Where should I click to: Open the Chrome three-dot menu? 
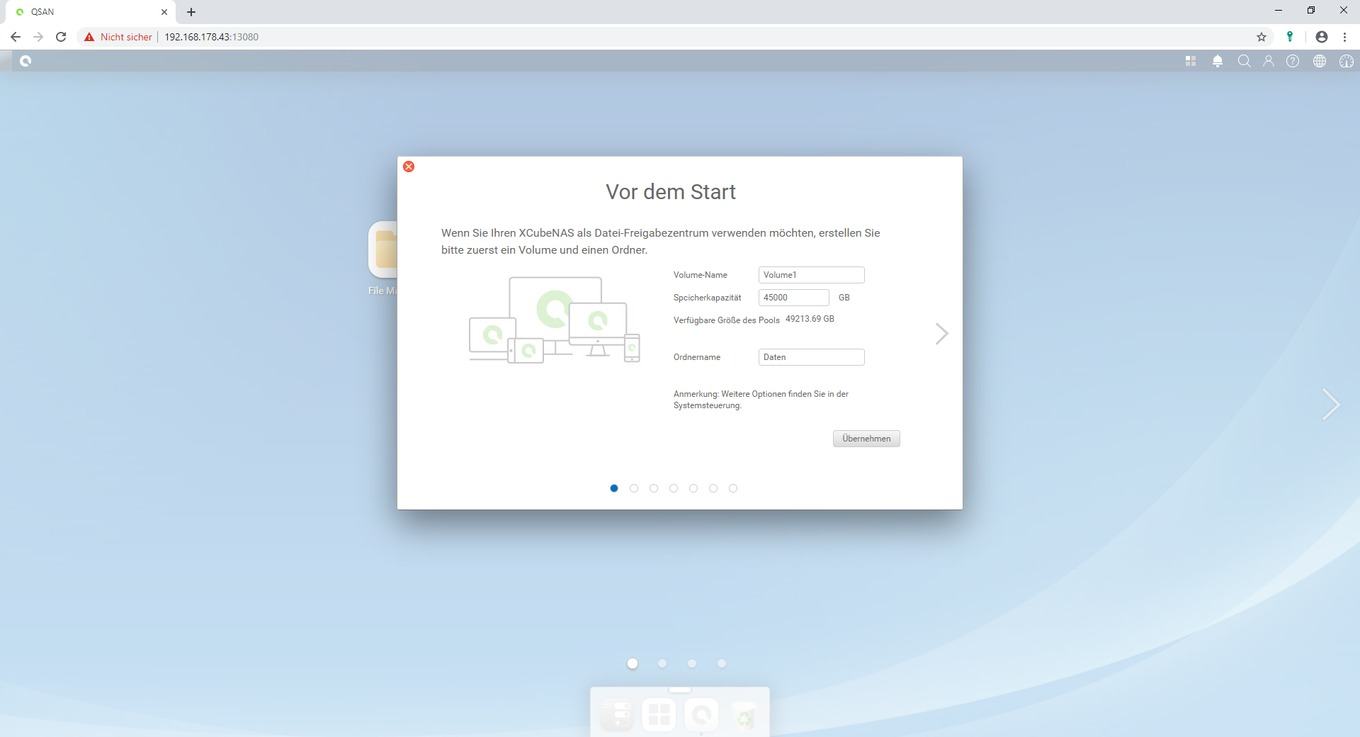pyautogui.click(x=1344, y=37)
